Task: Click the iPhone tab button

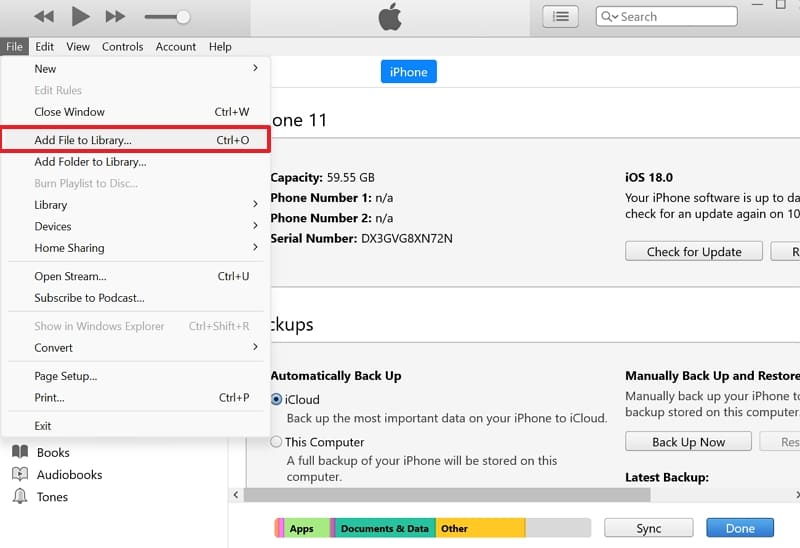Action: [x=409, y=71]
